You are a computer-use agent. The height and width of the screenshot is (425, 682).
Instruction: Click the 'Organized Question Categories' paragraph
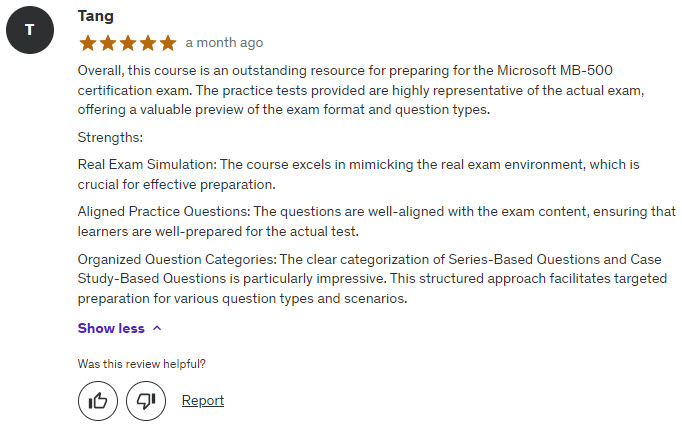click(x=372, y=279)
